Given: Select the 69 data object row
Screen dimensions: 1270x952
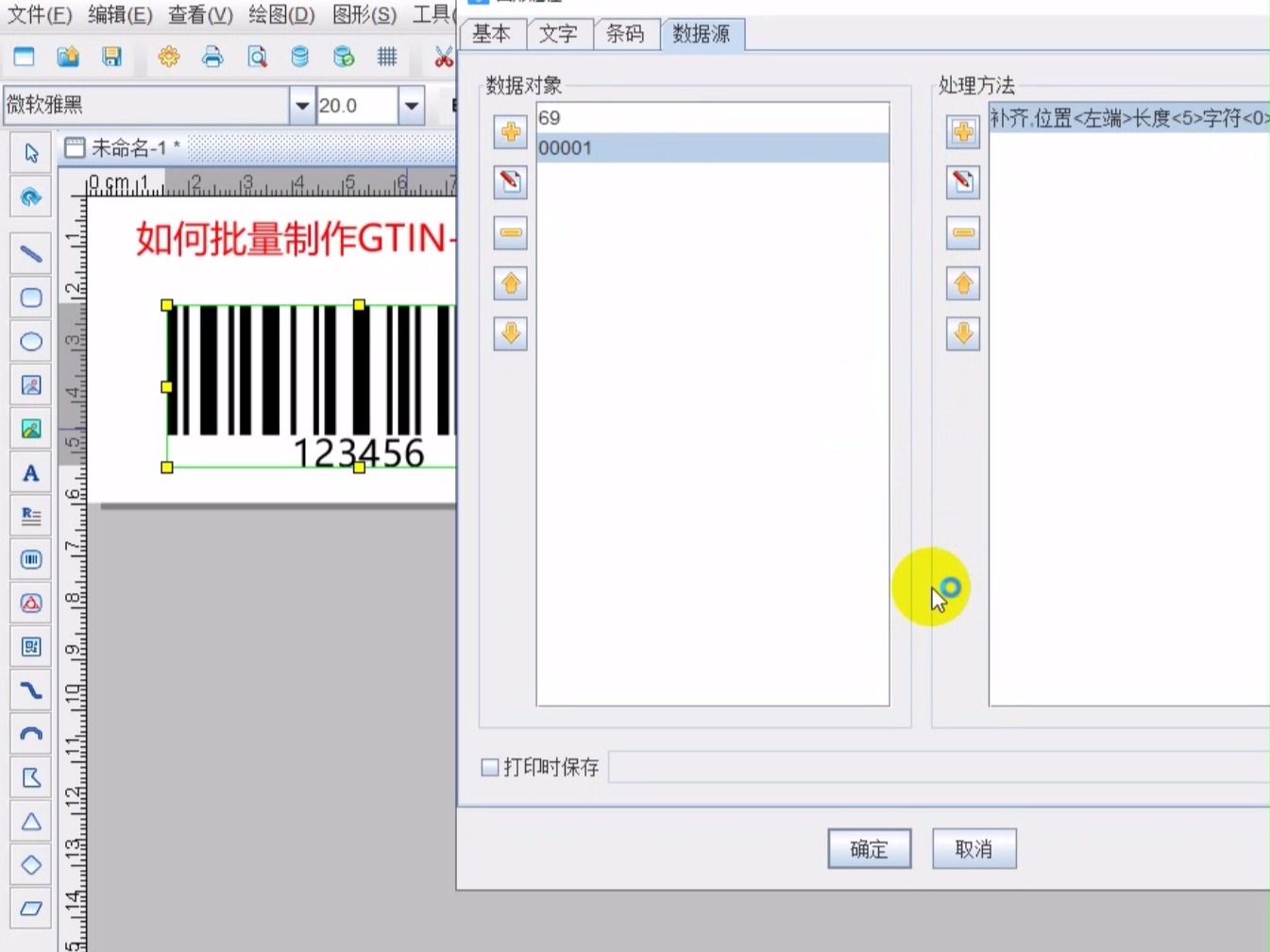Looking at the screenshot, I should tap(713, 118).
